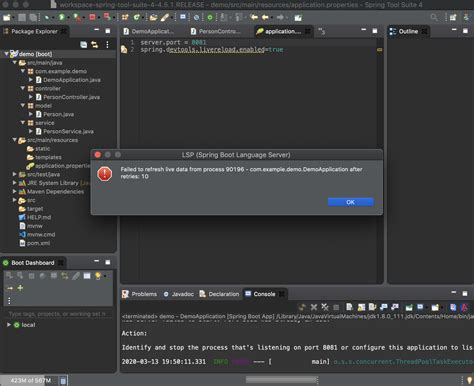Screen dimensions: 474x386
Task: Click the green Run button in toolbar
Action: click(62, 17)
